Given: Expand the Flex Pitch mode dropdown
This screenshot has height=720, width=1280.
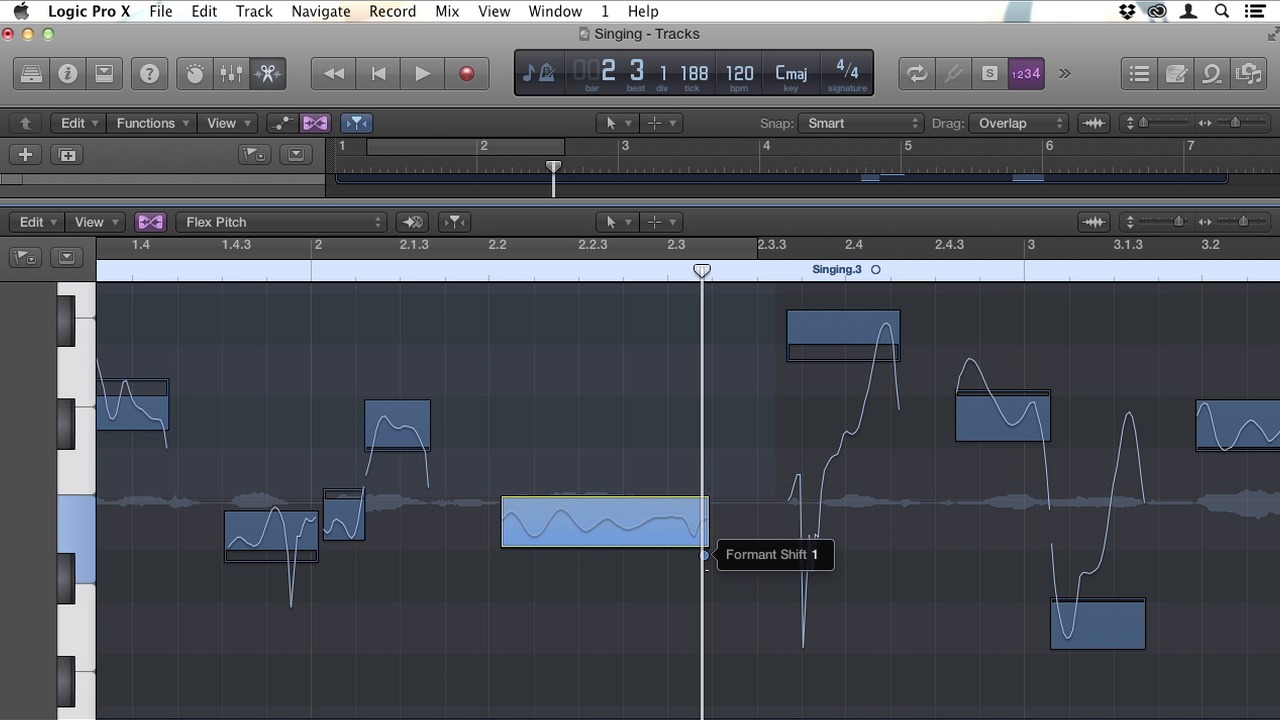Looking at the screenshot, I should click(x=281, y=222).
